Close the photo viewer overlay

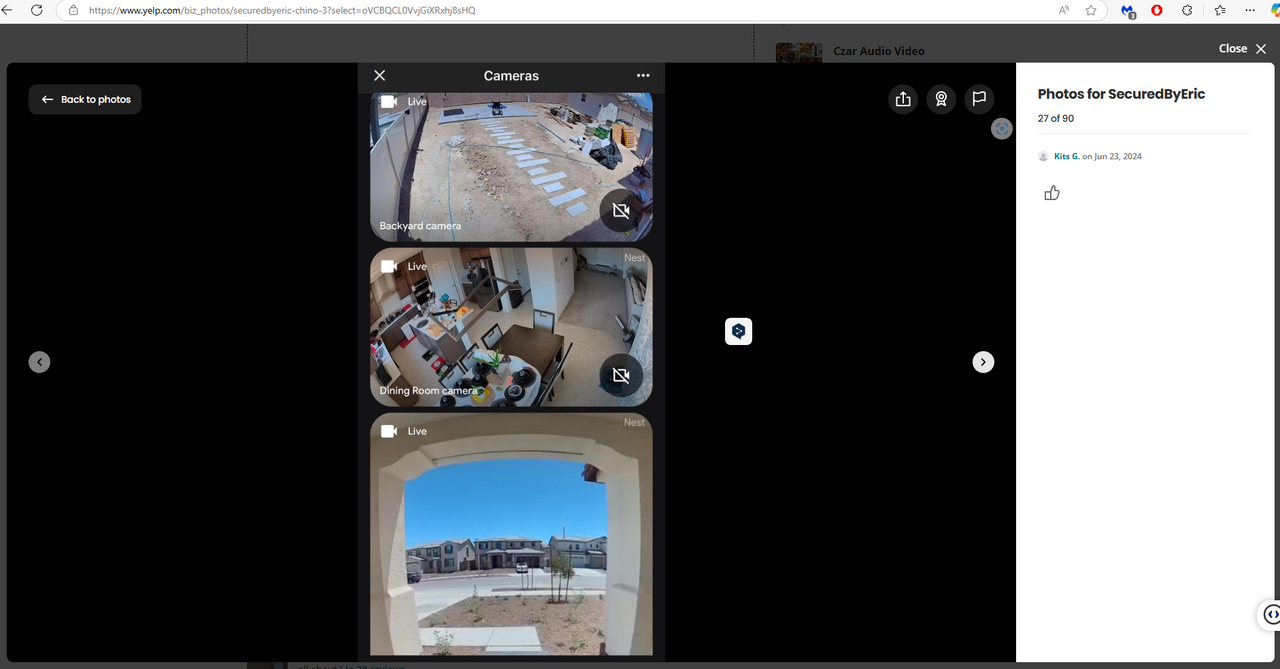tap(1242, 48)
